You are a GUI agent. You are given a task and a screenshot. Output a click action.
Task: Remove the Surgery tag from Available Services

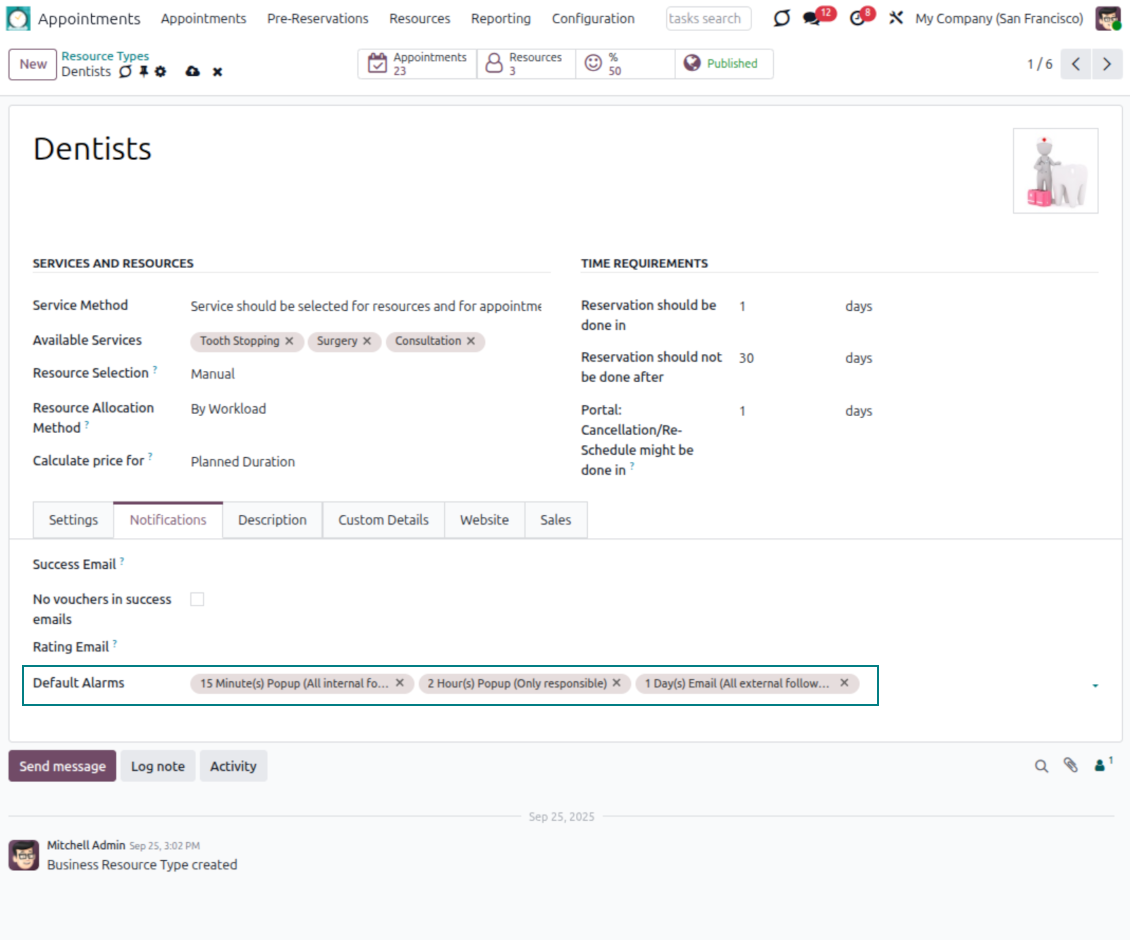tap(367, 341)
